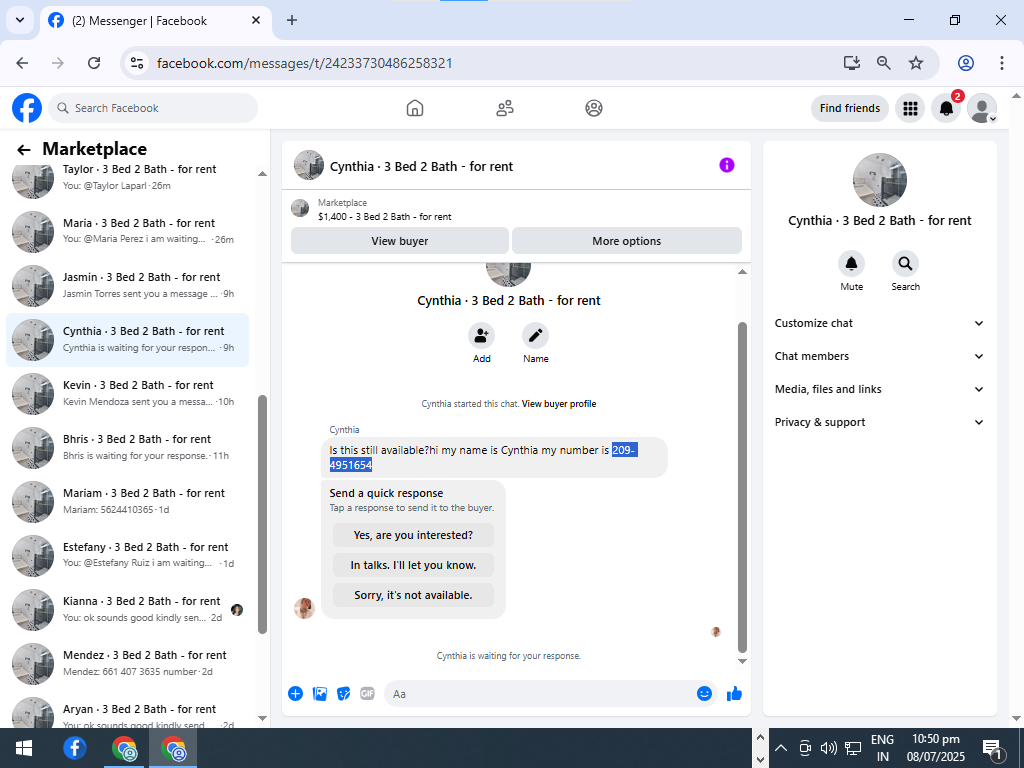Choose a sticker from the composer
This screenshot has width=1024, height=768.
[344, 694]
